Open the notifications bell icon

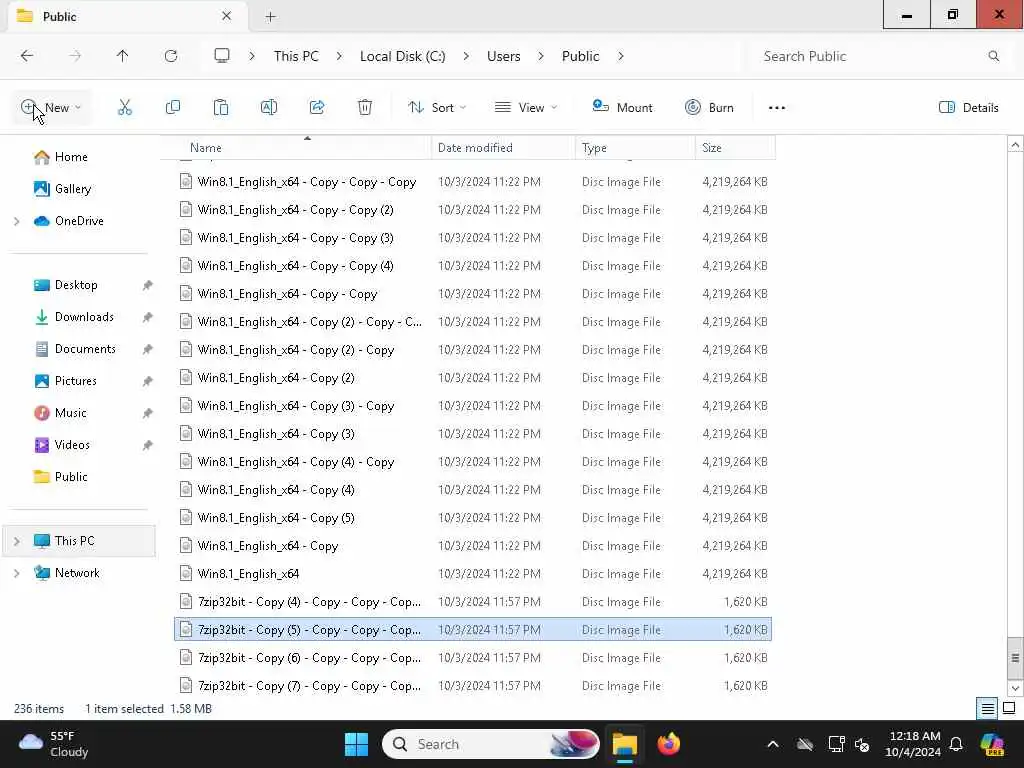tap(956, 744)
